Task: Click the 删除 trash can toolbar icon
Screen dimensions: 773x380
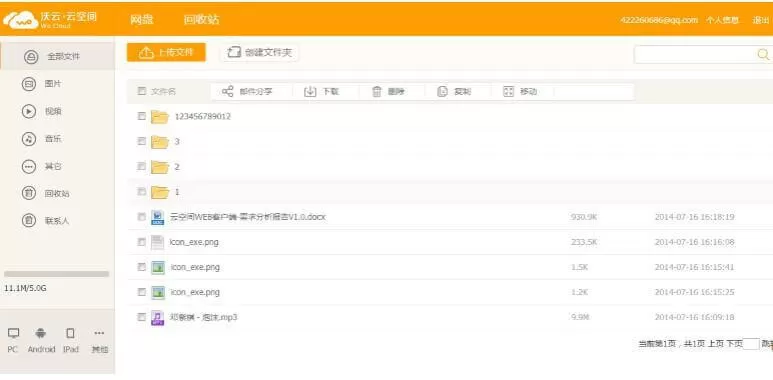Action: click(377, 91)
